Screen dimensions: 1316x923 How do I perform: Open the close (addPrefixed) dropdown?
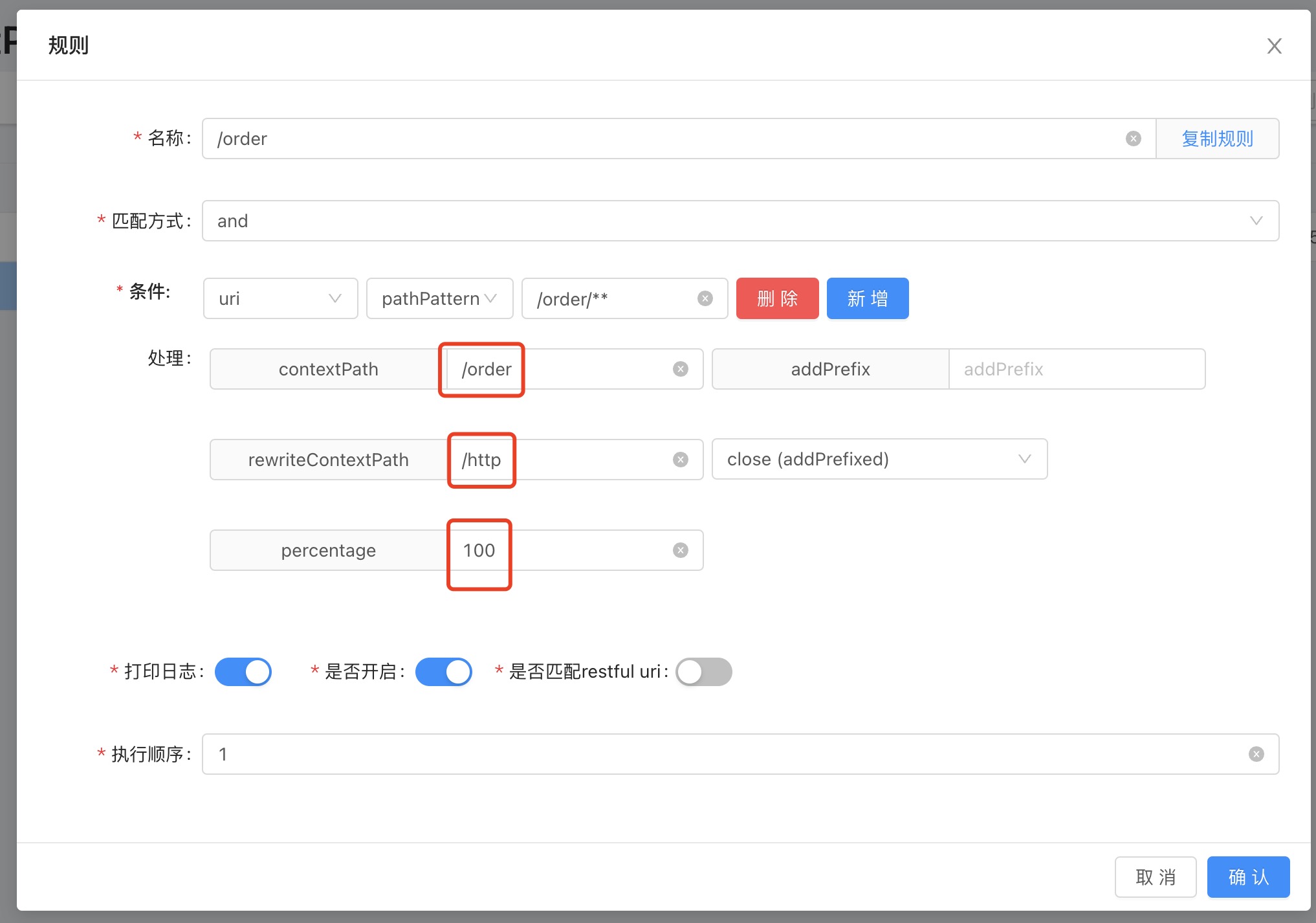pos(879,459)
